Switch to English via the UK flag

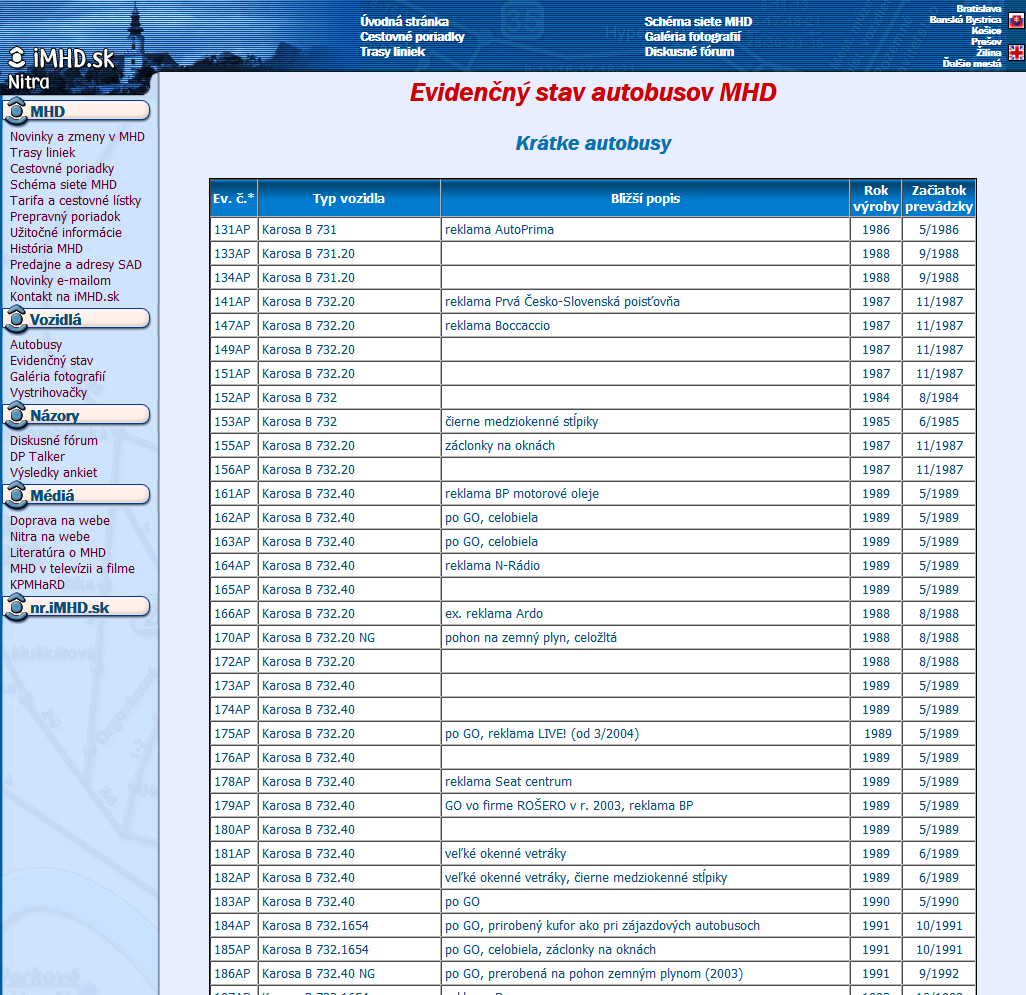click(1016, 53)
